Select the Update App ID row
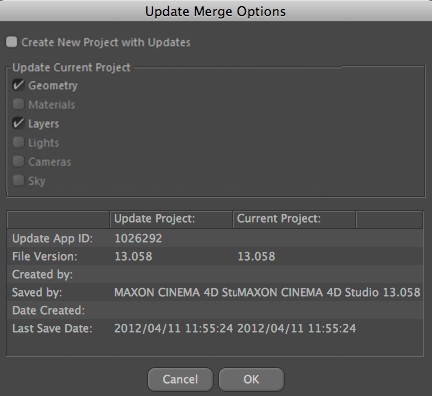 [215, 238]
